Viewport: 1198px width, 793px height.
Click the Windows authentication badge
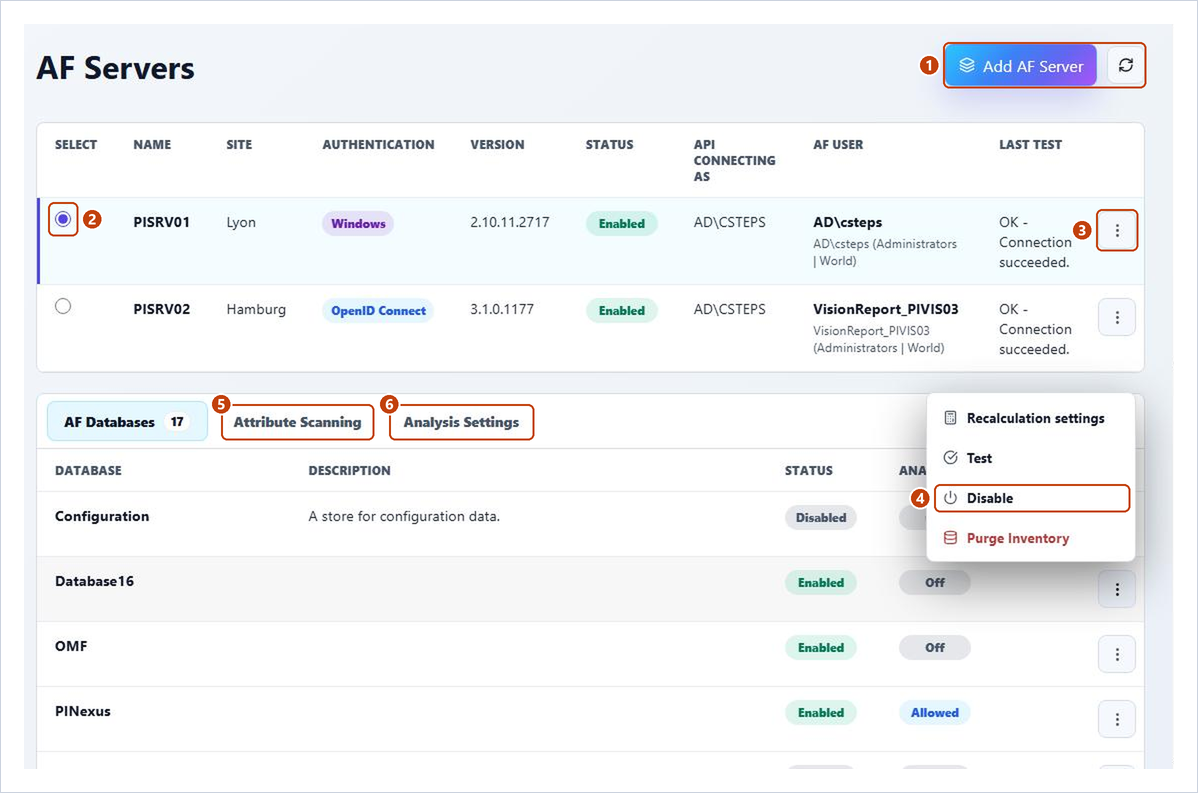click(358, 223)
